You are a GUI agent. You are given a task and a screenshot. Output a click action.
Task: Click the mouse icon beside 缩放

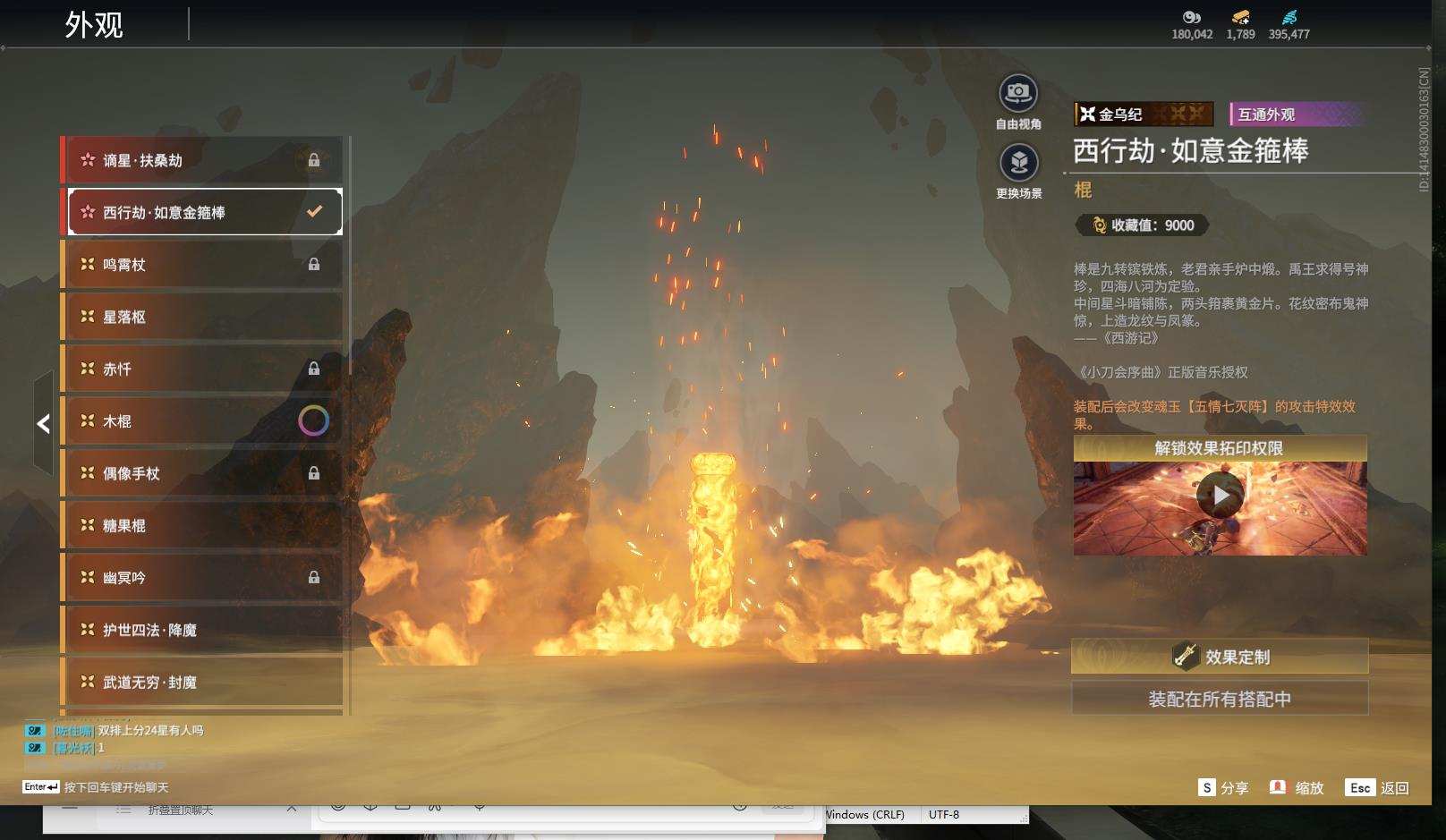point(1278,787)
